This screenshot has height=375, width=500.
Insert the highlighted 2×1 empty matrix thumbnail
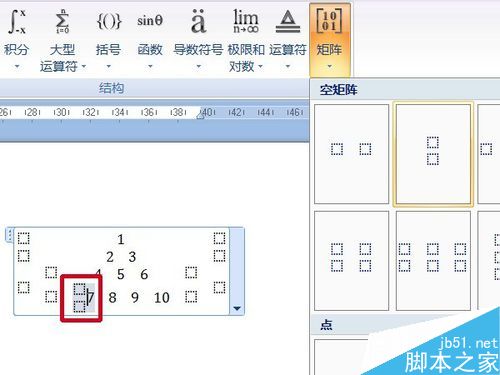point(433,154)
